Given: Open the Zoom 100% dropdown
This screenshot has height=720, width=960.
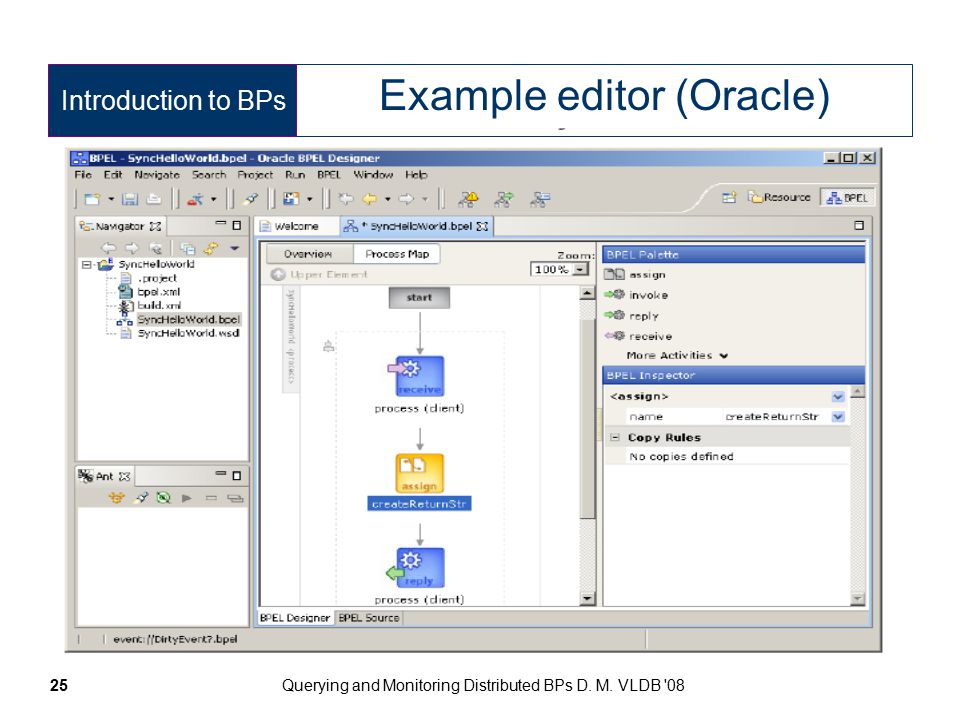Looking at the screenshot, I should [580, 269].
